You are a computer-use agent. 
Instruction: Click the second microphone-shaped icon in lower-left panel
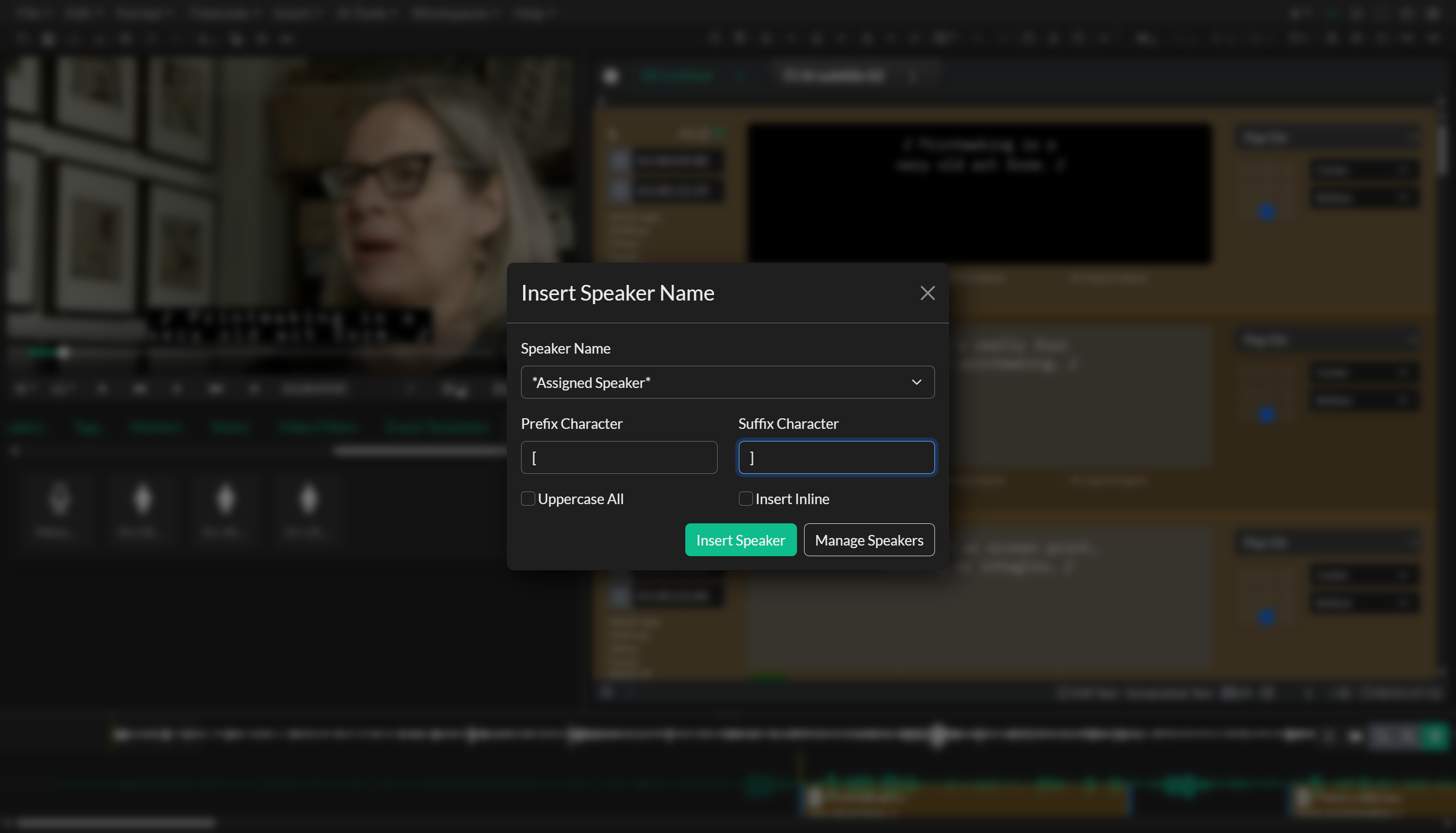coord(142,500)
